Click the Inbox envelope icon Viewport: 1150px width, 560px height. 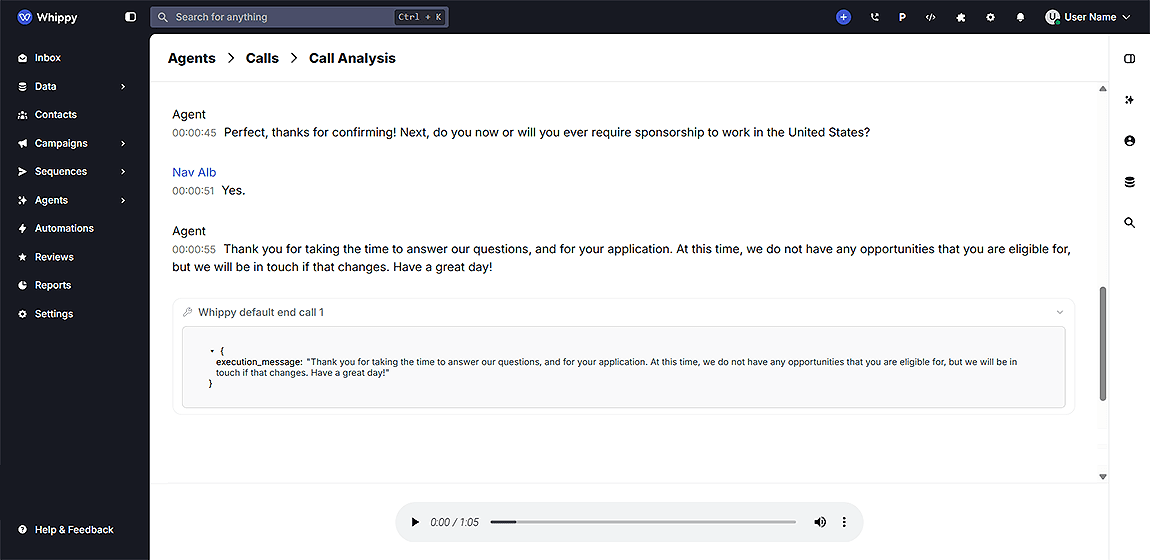click(23, 58)
